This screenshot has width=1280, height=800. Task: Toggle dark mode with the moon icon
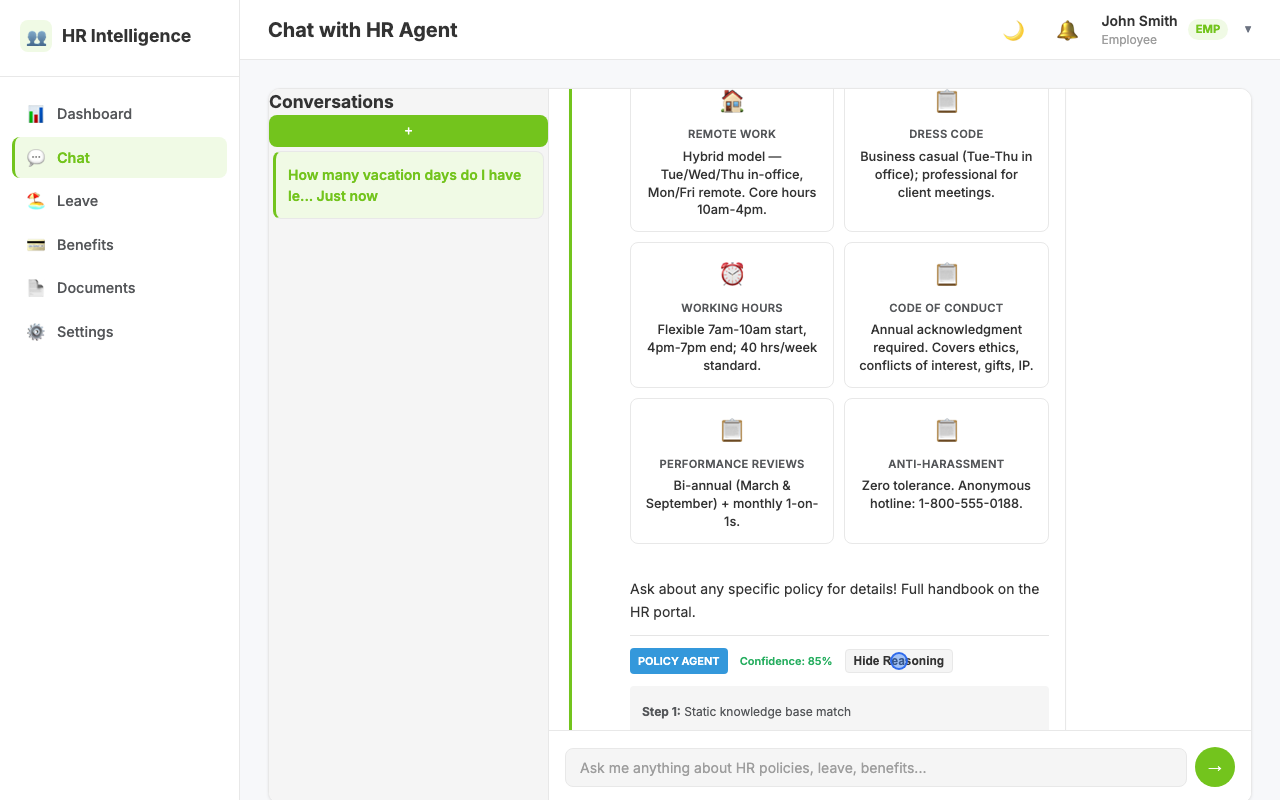[1014, 30]
